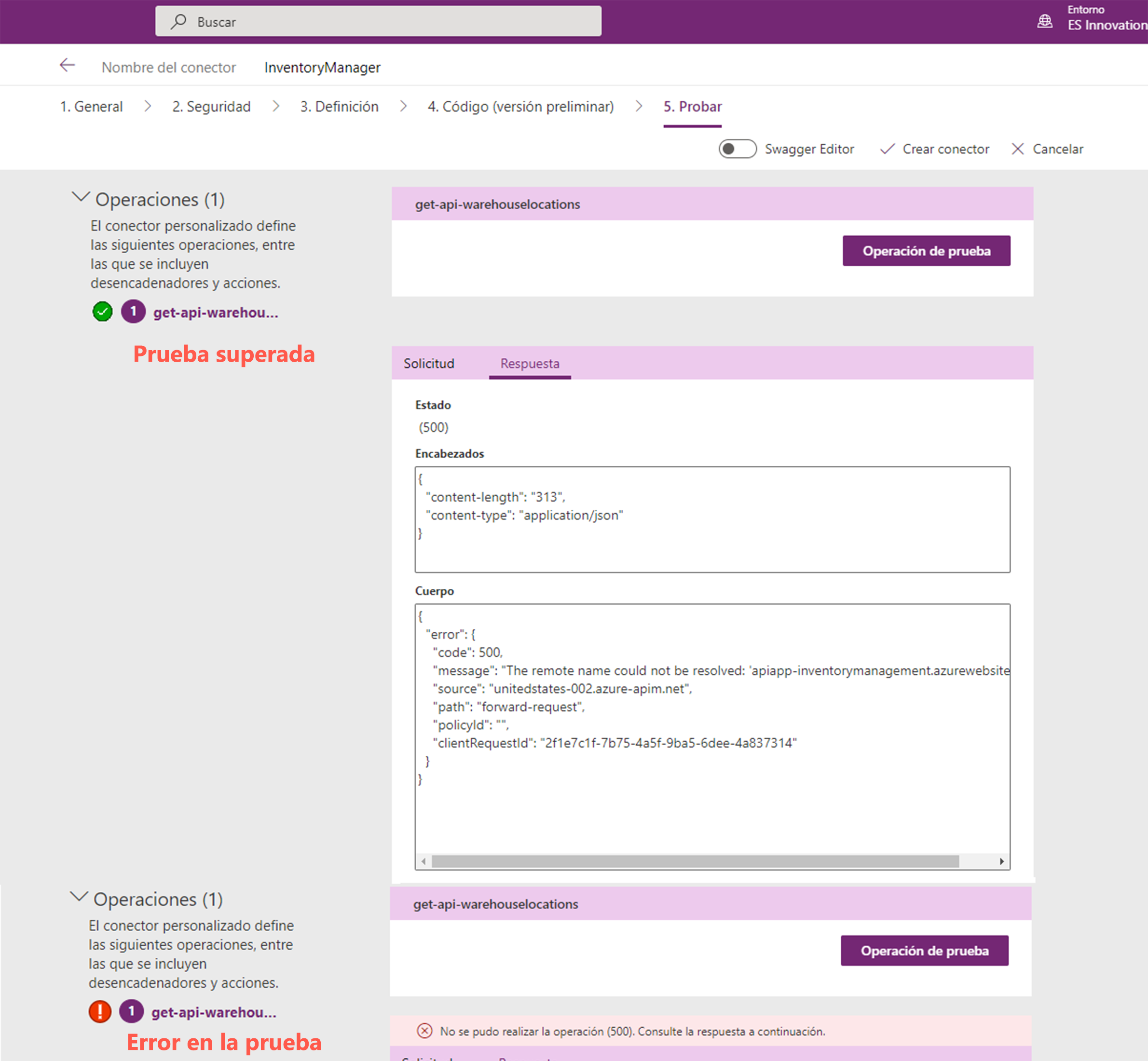Click the lower Operación de prueba button
Screen dimensions: 1148x1061
[925, 951]
